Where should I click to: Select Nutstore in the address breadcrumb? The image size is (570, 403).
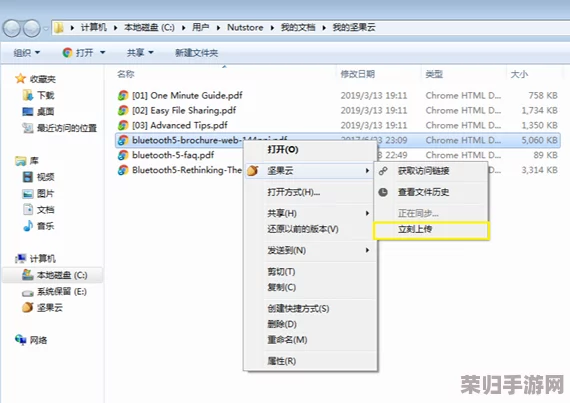click(245, 28)
